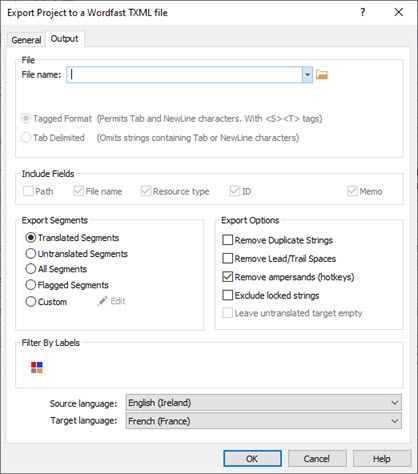This screenshot has width=418, height=474.
Task: Select the Untranslated Segments radio button
Action: 31,254
